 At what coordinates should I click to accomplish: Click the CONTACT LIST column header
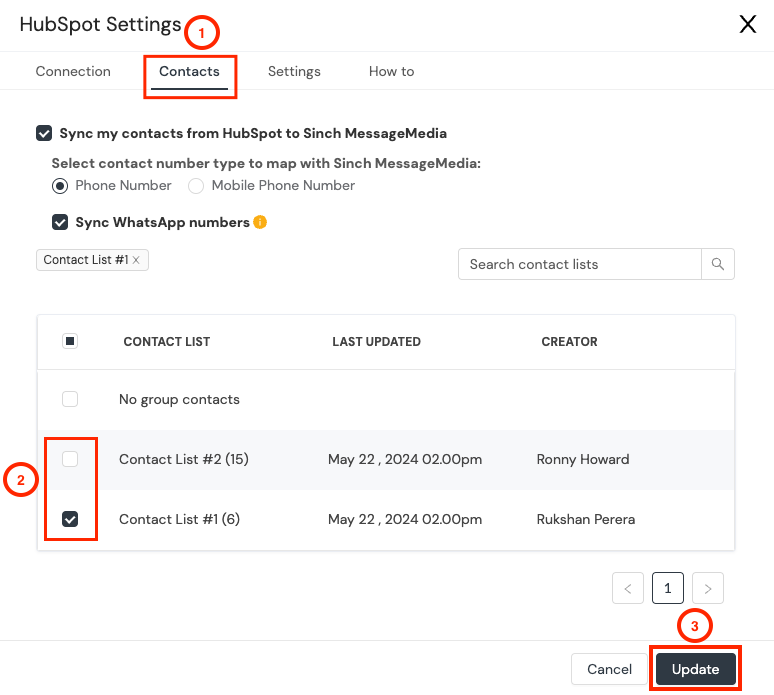pyautogui.click(x=167, y=342)
